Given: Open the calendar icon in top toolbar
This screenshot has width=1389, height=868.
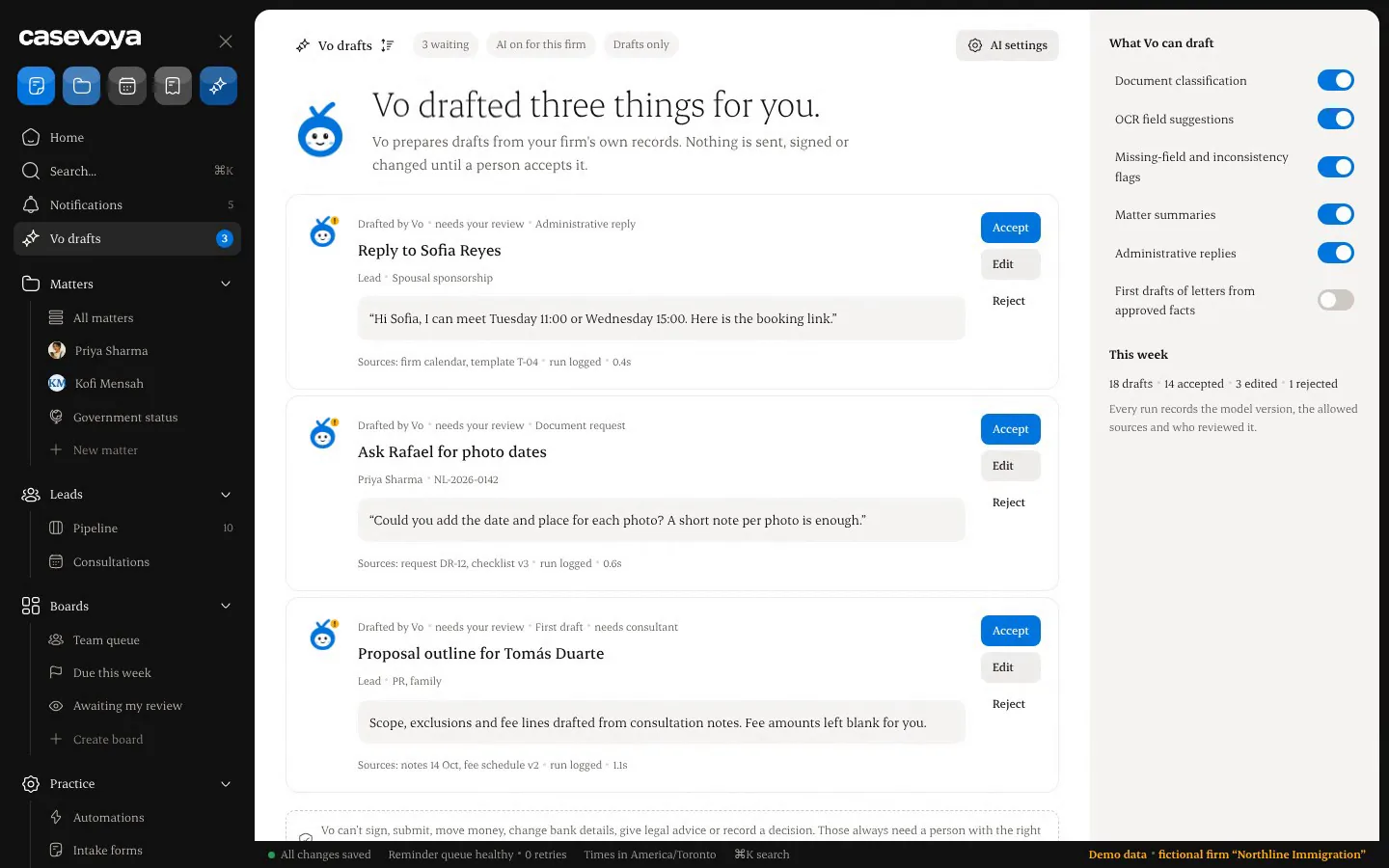Looking at the screenshot, I should pyautogui.click(x=127, y=86).
